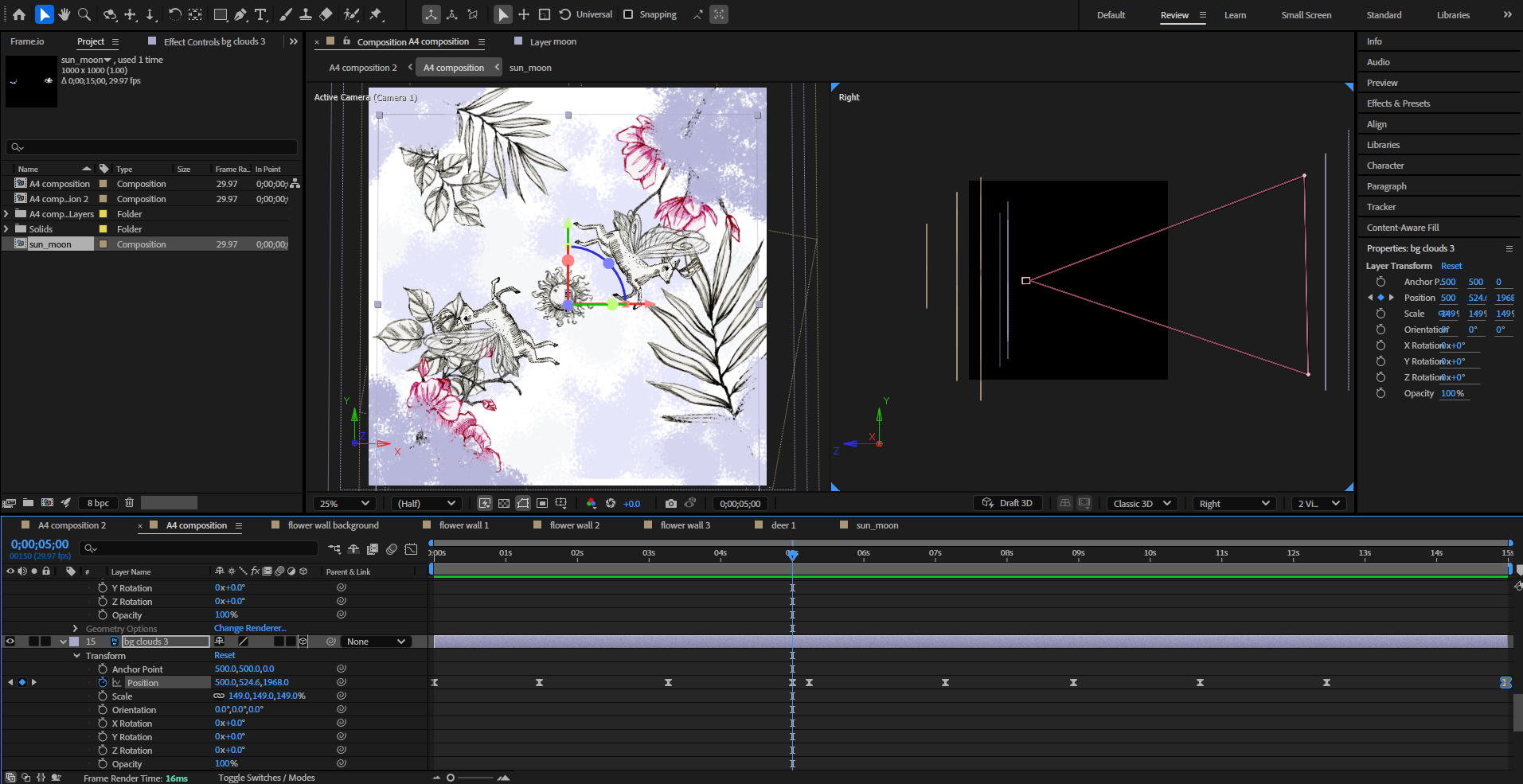Choose the Roto Brush tool
Viewport: 1523px width, 784px height.
(x=351, y=14)
